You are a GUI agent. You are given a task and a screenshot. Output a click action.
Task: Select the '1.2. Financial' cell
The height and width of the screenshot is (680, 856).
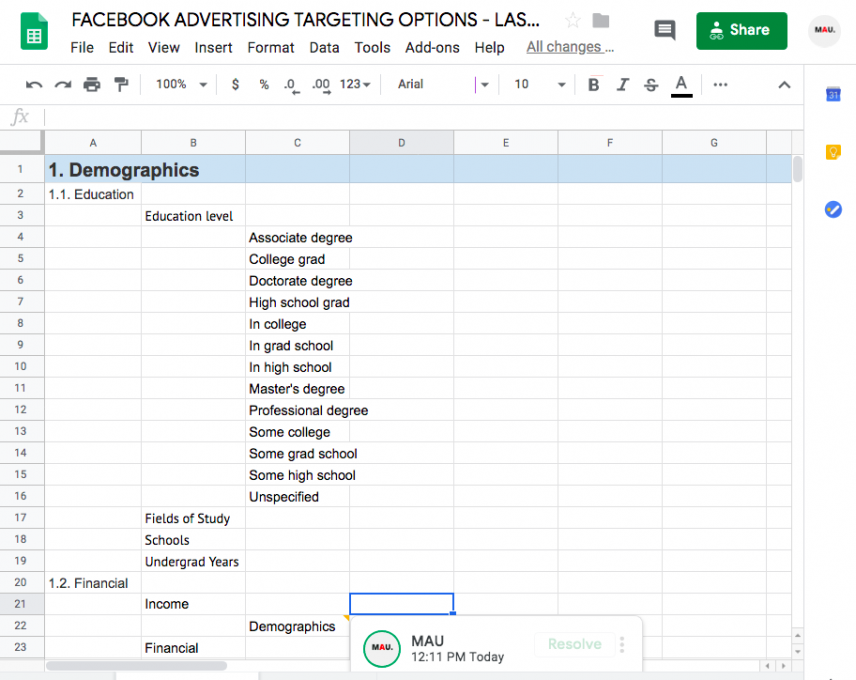tap(93, 583)
